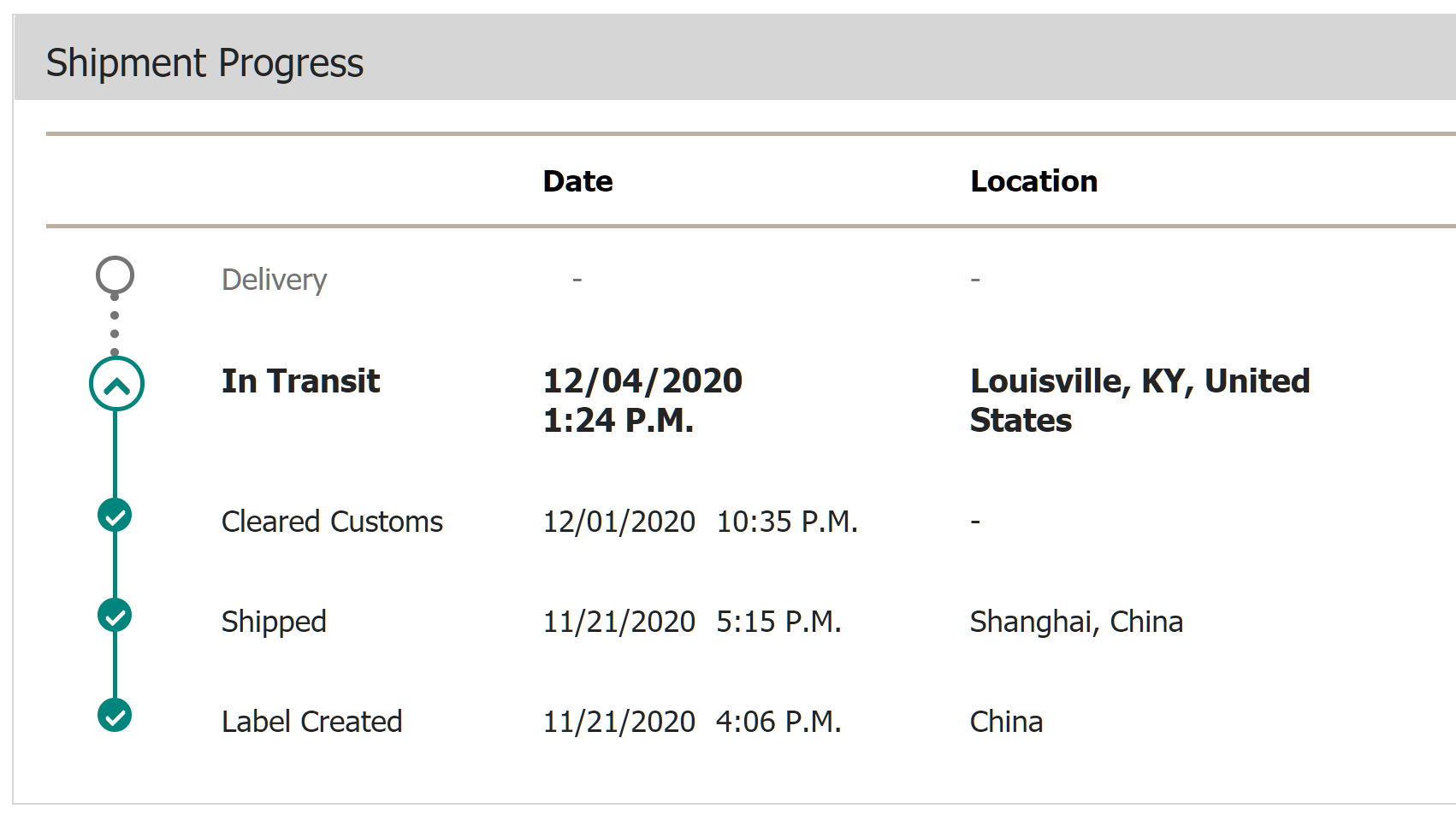1456x826 pixels.
Task: Collapse the In Transit chevron icon
Action: coord(116,384)
